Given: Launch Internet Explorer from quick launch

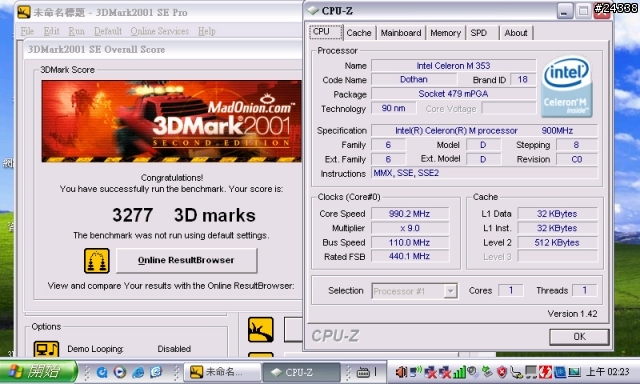Looking at the screenshot, I should 138,372.
